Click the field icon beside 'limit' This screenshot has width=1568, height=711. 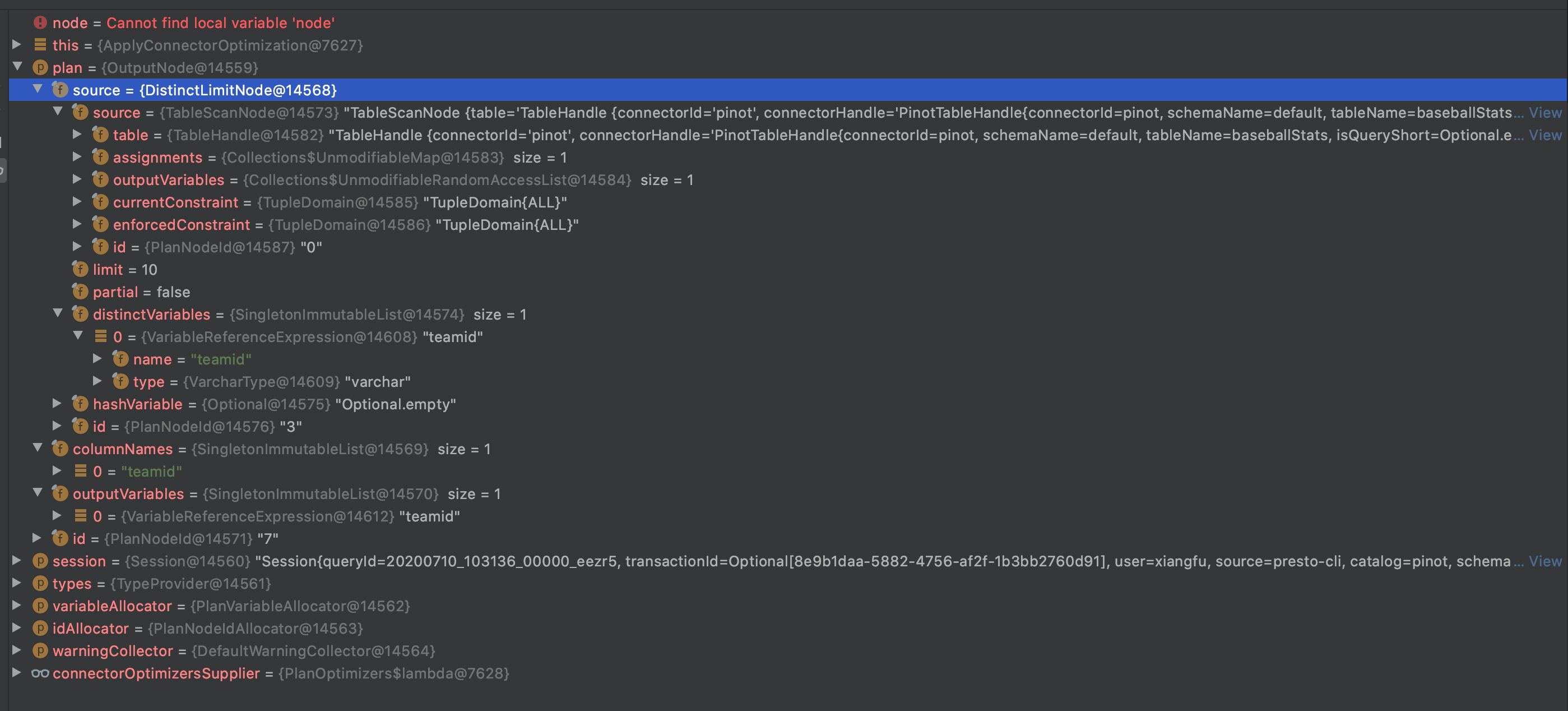(x=80, y=269)
